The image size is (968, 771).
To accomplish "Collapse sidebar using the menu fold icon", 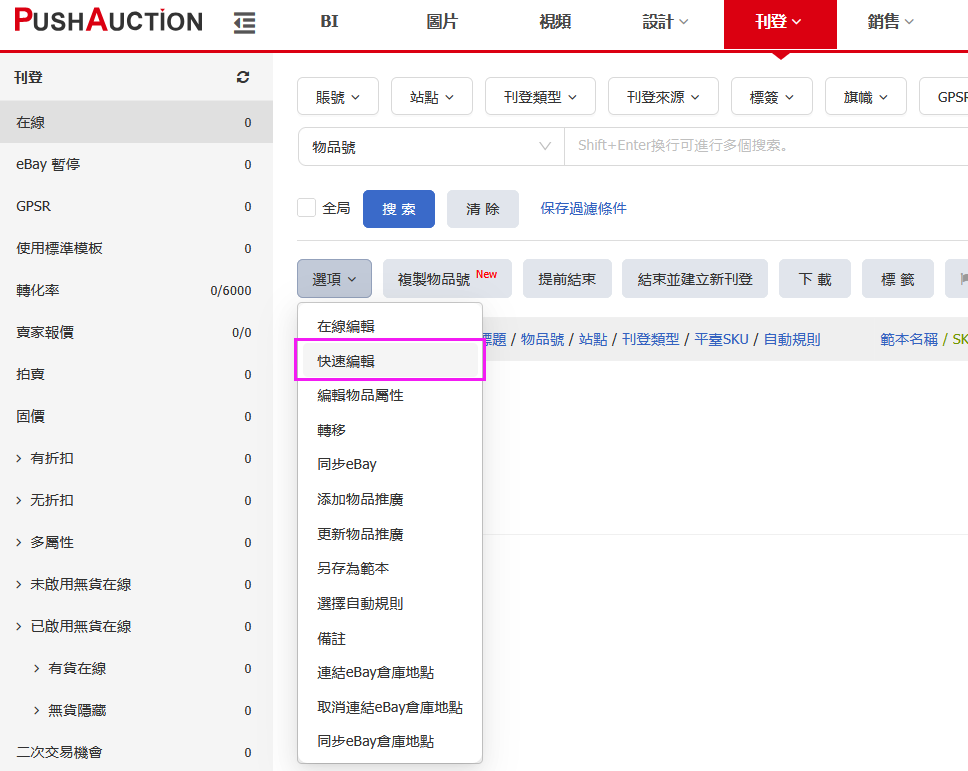I will click(x=244, y=23).
